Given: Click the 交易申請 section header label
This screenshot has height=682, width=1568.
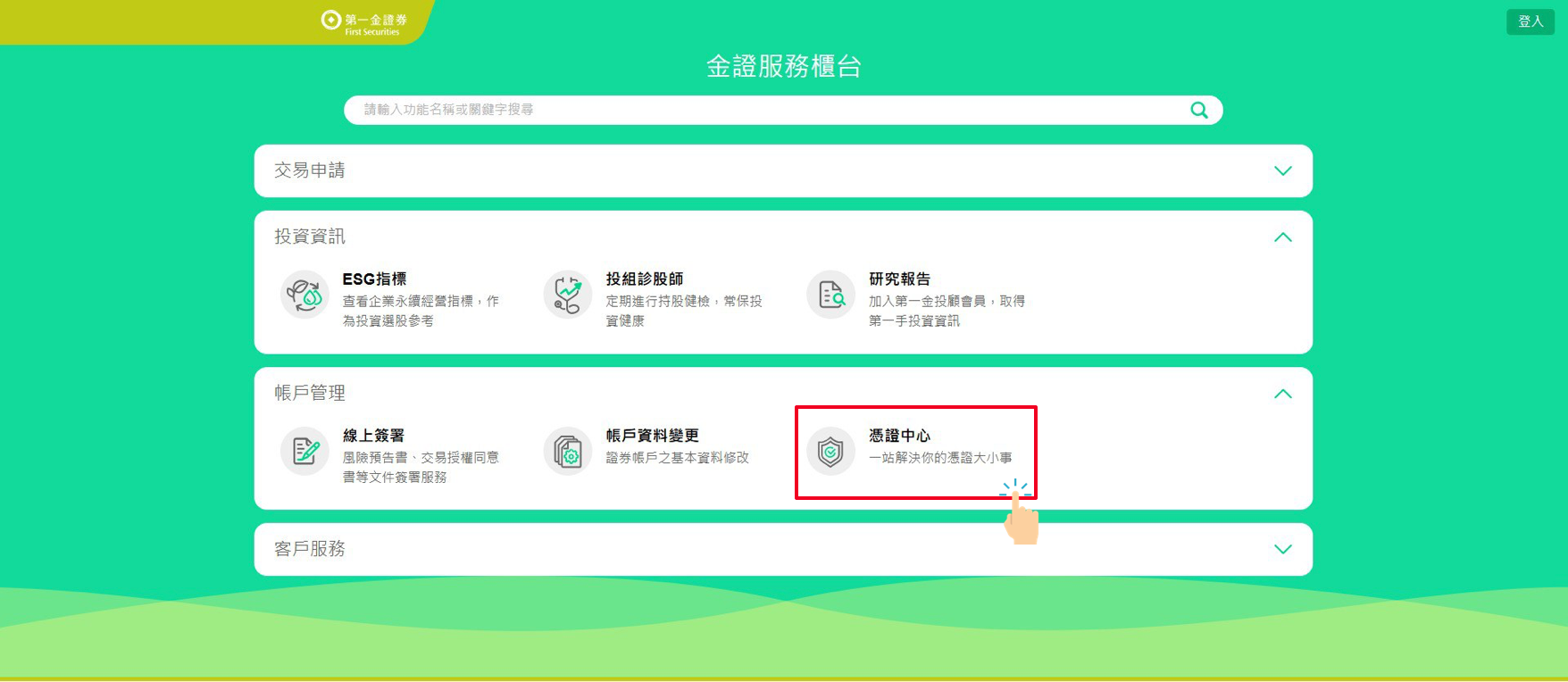Looking at the screenshot, I should (x=310, y=170).
